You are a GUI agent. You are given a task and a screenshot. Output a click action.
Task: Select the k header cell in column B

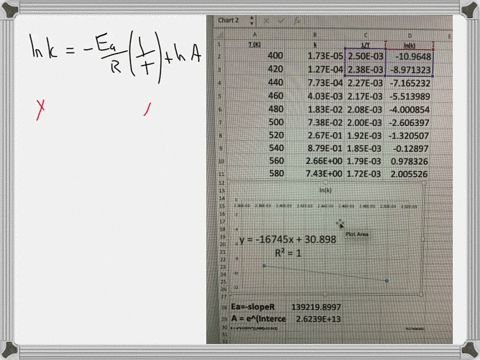tap(315, 45)
